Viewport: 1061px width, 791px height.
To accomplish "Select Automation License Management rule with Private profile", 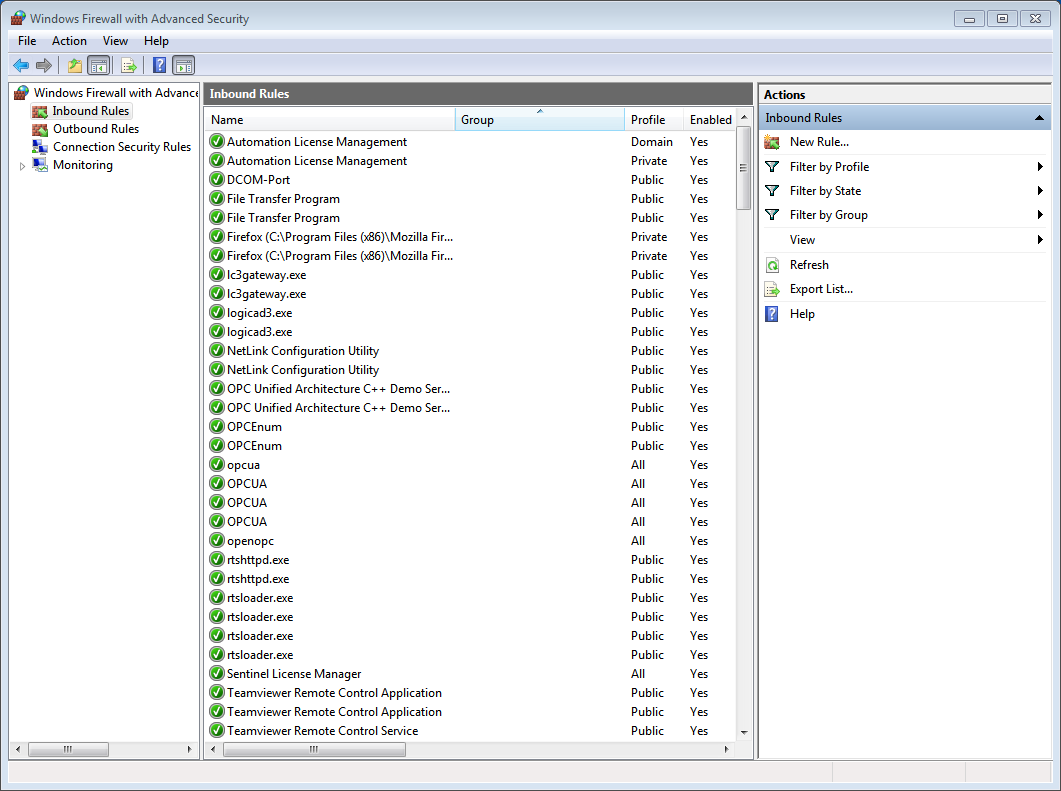I will [x=470, y=161].
